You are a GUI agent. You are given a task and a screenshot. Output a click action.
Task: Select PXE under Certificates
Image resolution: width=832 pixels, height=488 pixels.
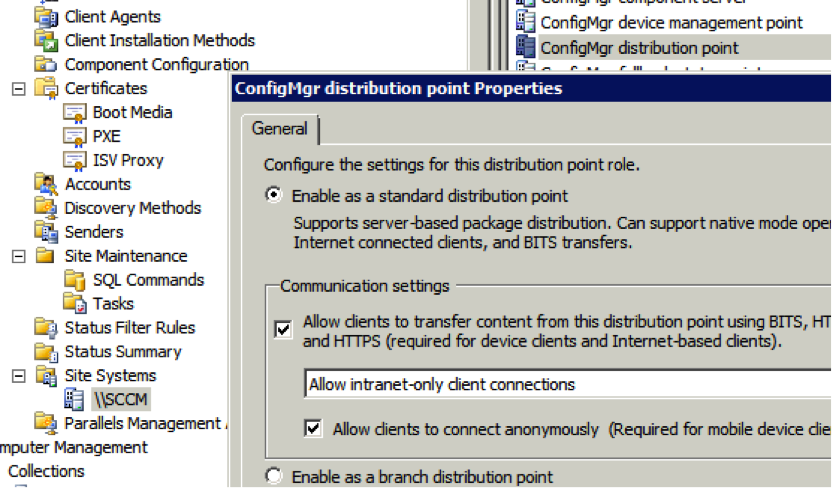pyautogui.click(x=107, y=136)
